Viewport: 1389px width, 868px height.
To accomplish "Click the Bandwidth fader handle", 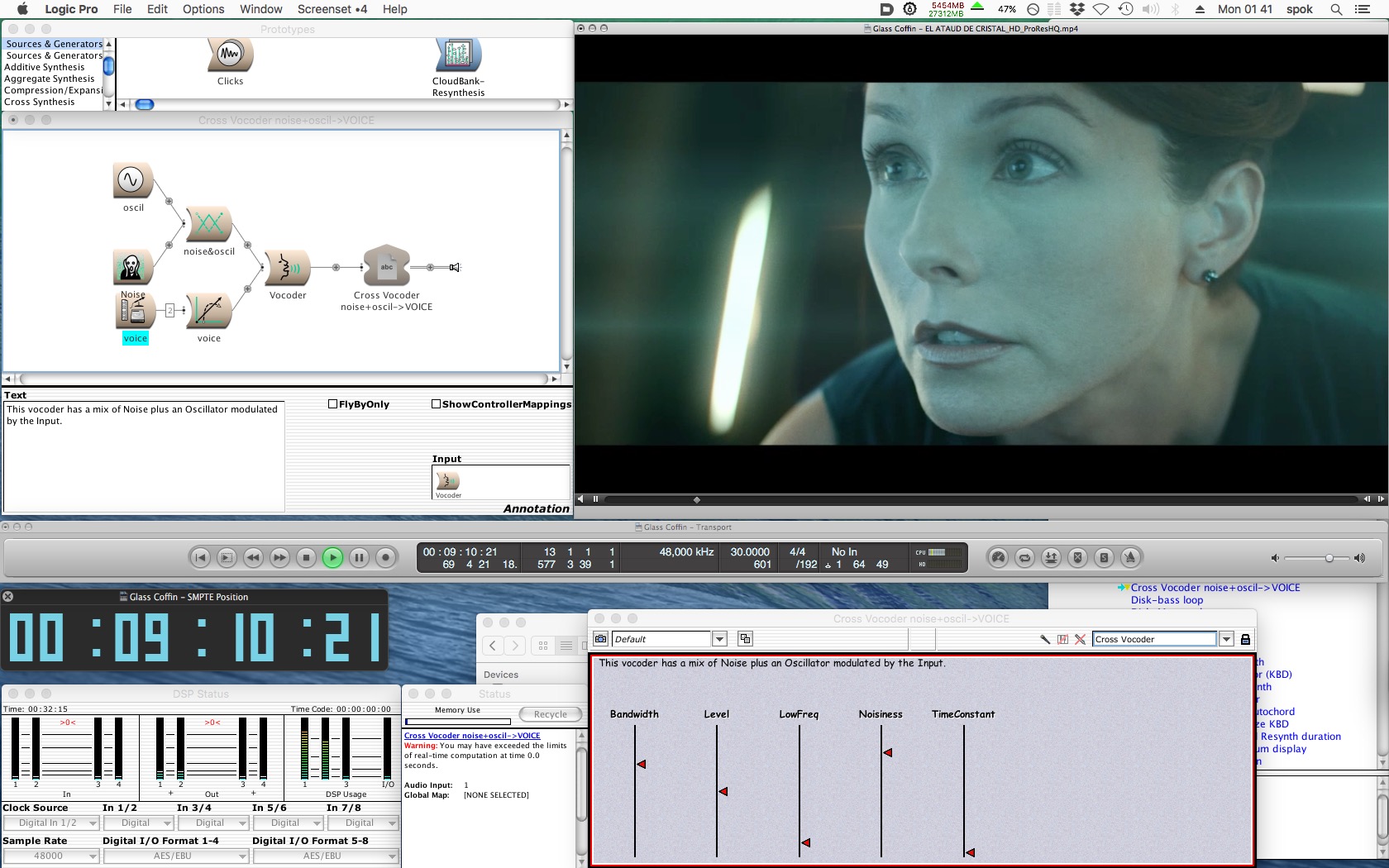I will (641, 765).
